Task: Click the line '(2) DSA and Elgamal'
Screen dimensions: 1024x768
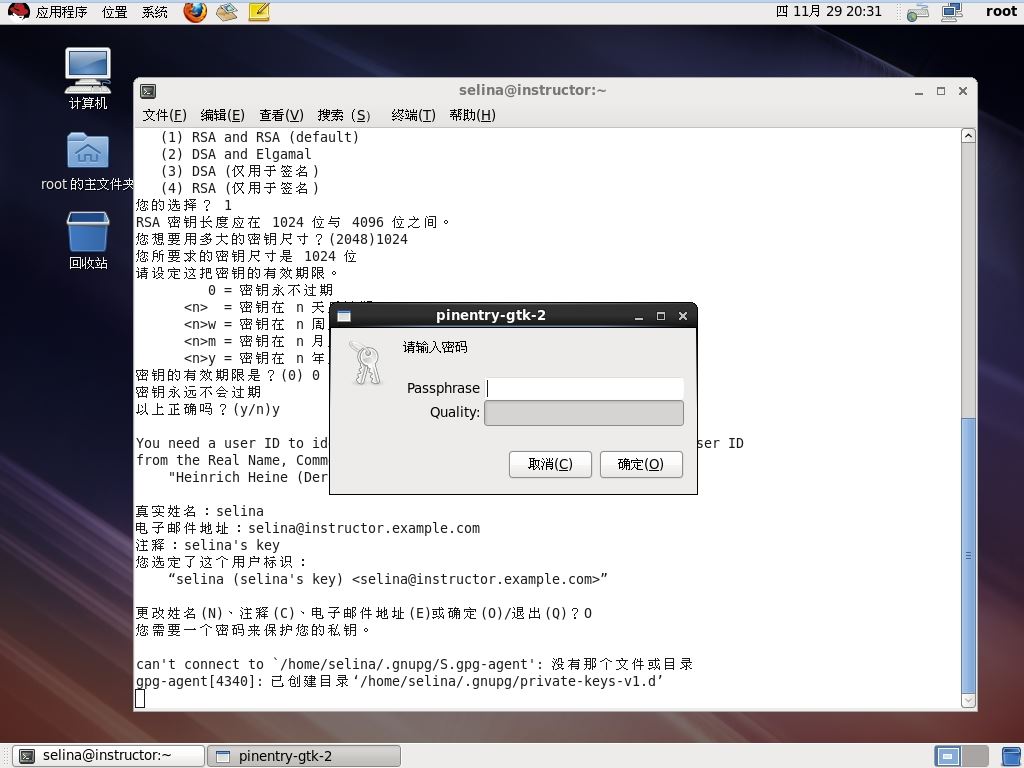Action: point(236,154)
